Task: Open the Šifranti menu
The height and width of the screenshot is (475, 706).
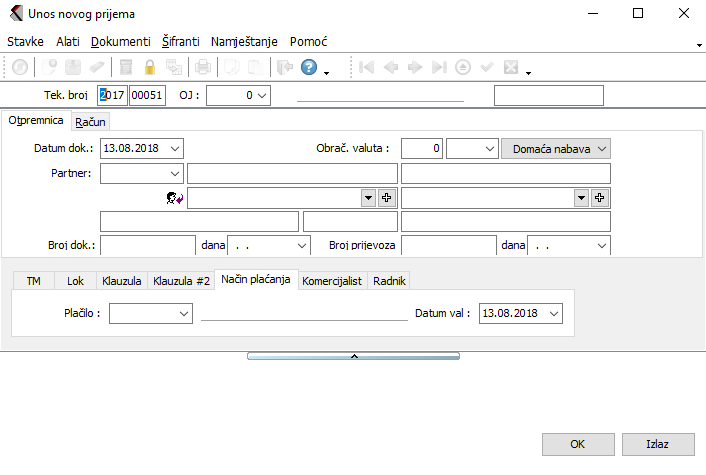Action: (x=180, y=42)
